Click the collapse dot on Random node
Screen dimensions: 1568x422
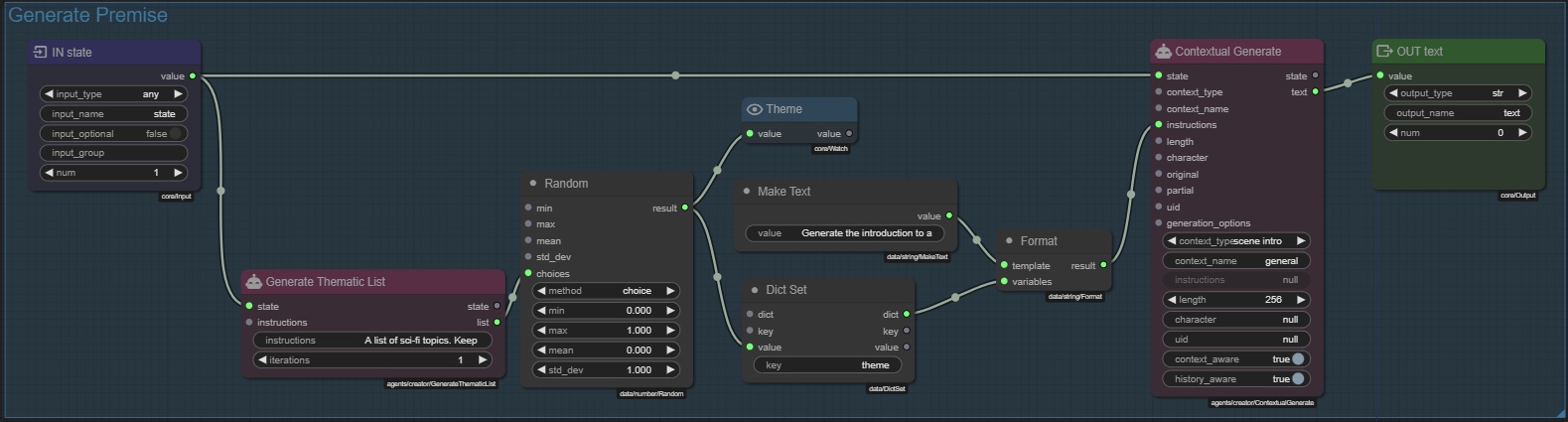pyautogui.click(x=533, y=184)
